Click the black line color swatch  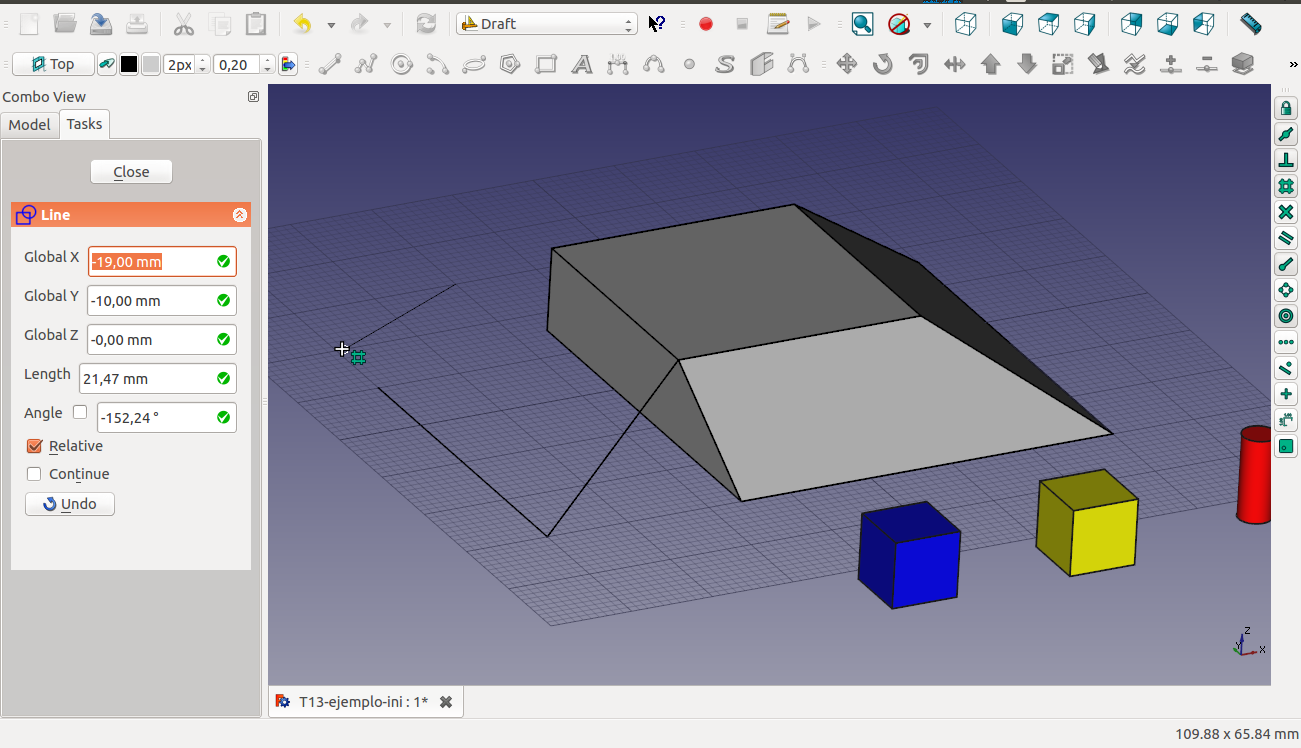pos(129,65)
